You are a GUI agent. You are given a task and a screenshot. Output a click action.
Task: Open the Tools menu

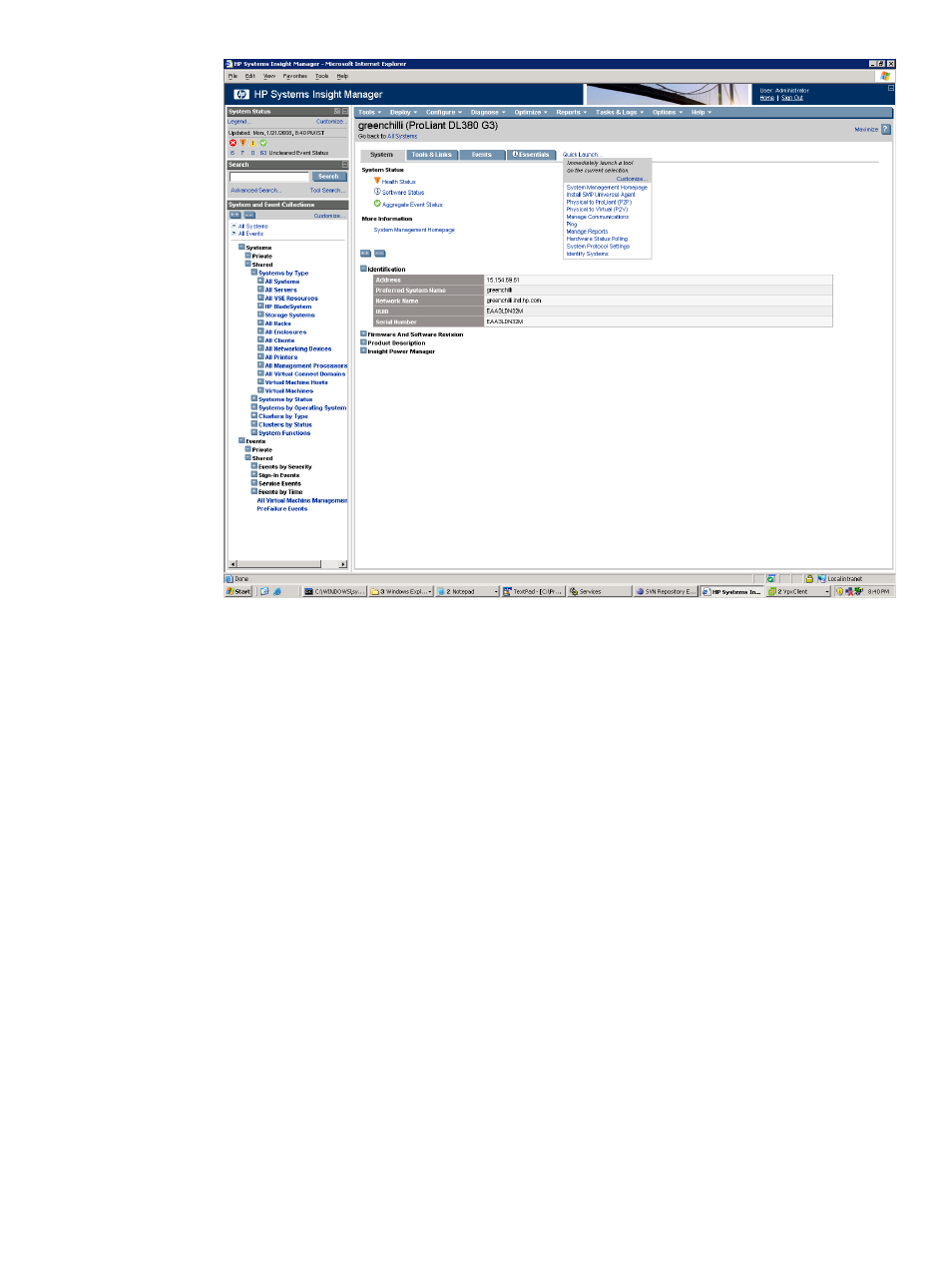pyautogui.click(x=370, y=113)
